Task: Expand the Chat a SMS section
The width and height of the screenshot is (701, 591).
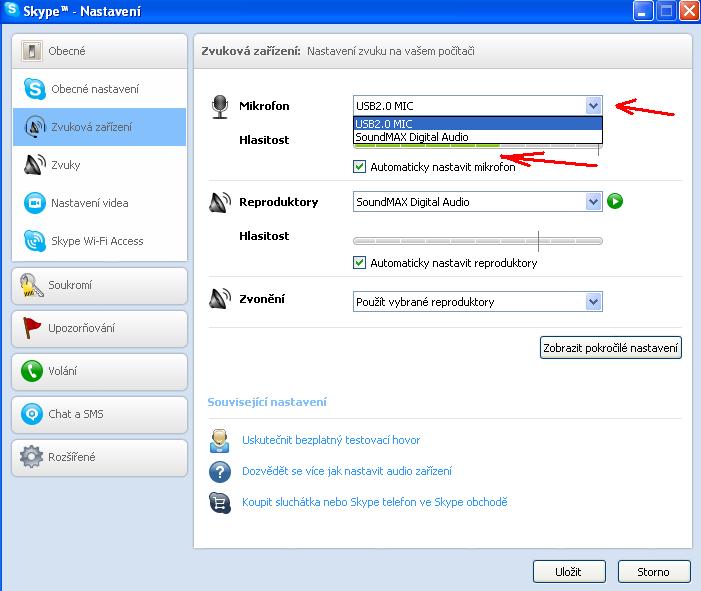Action: click(99, 414)
